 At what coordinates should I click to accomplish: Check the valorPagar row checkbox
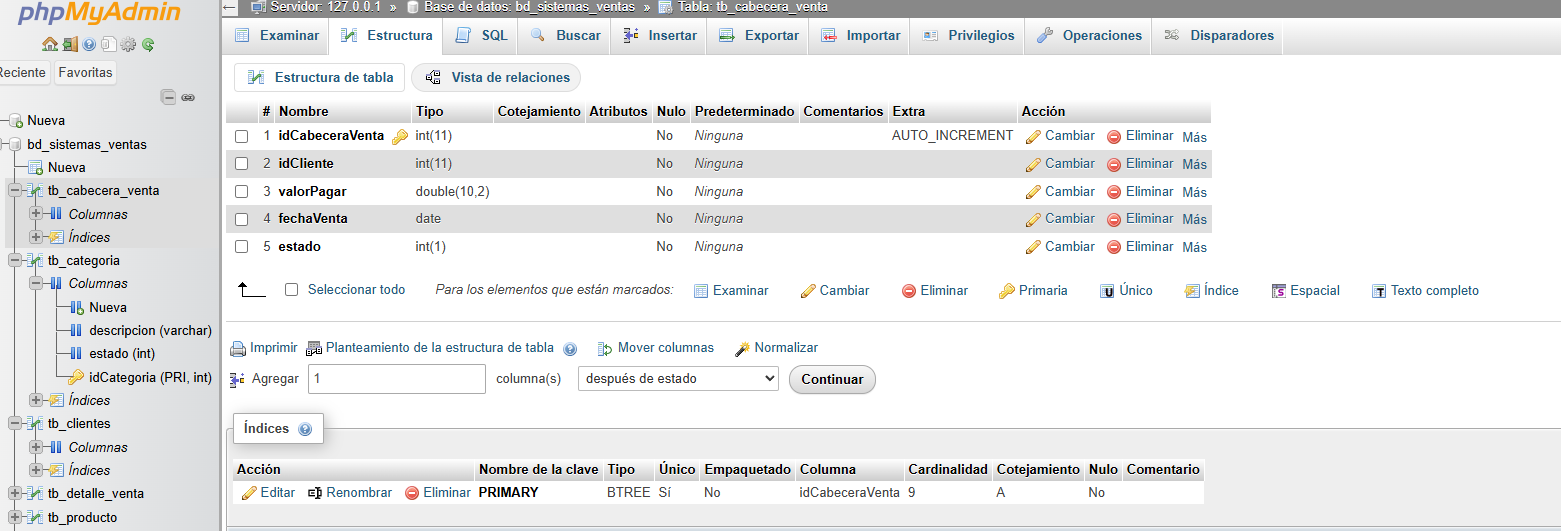[x=241, y=192]
